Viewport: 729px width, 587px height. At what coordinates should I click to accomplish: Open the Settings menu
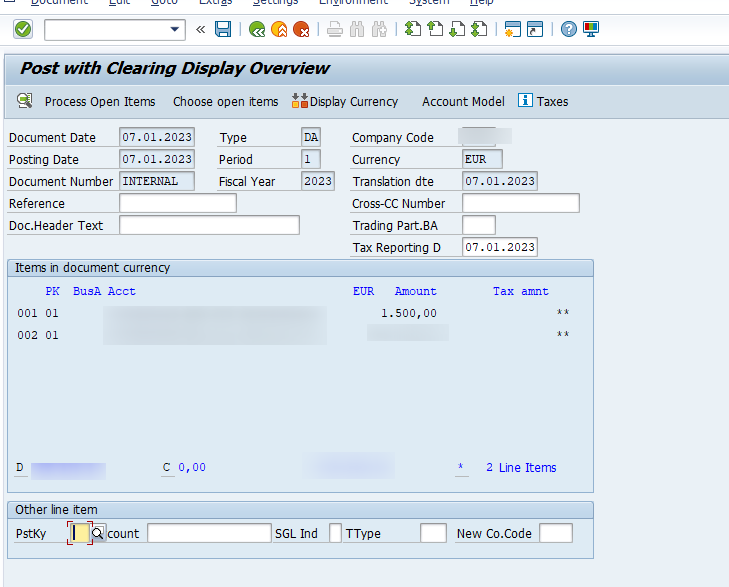[275, 3]
